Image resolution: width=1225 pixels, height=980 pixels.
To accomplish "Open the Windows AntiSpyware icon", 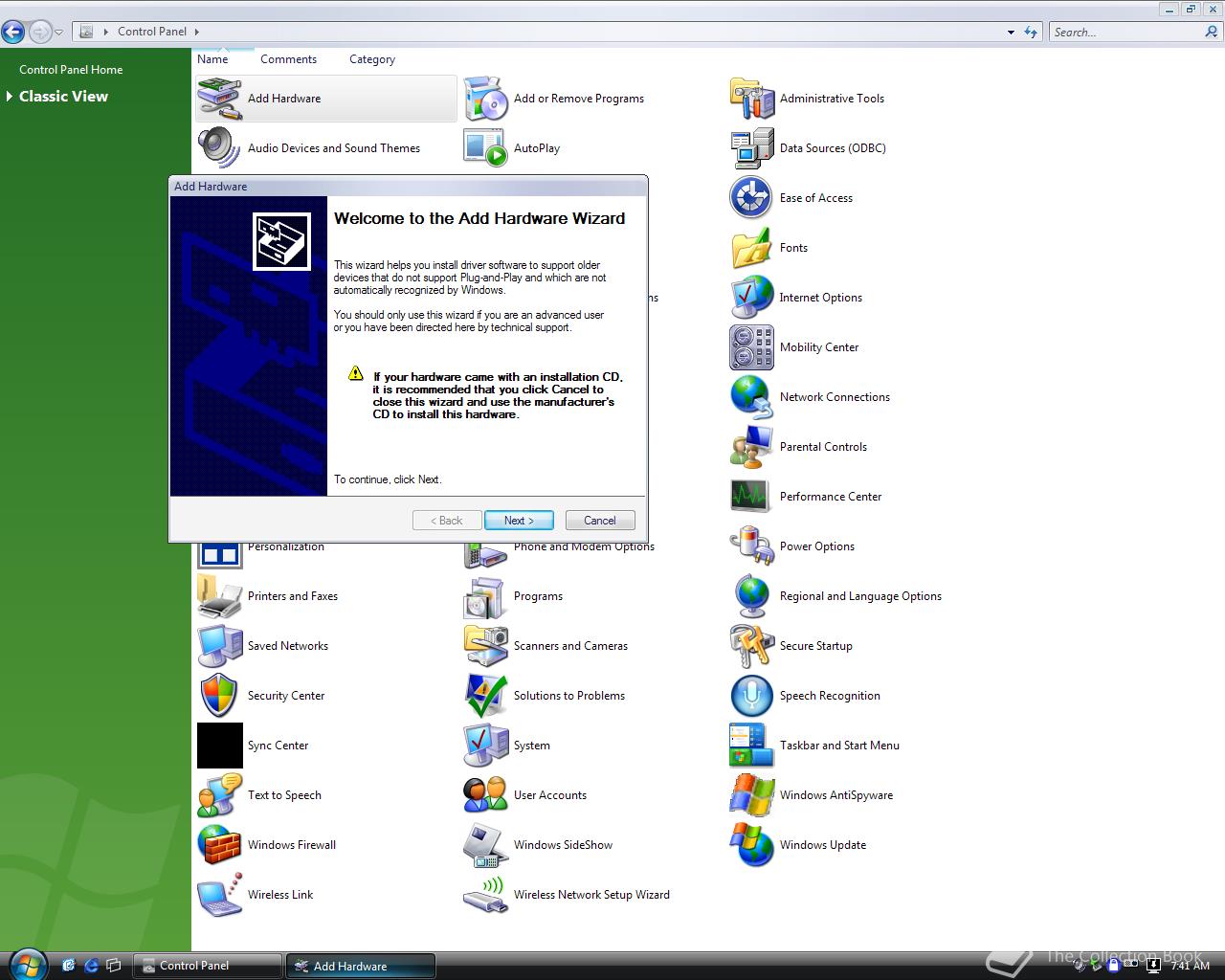I will [751, 795].
